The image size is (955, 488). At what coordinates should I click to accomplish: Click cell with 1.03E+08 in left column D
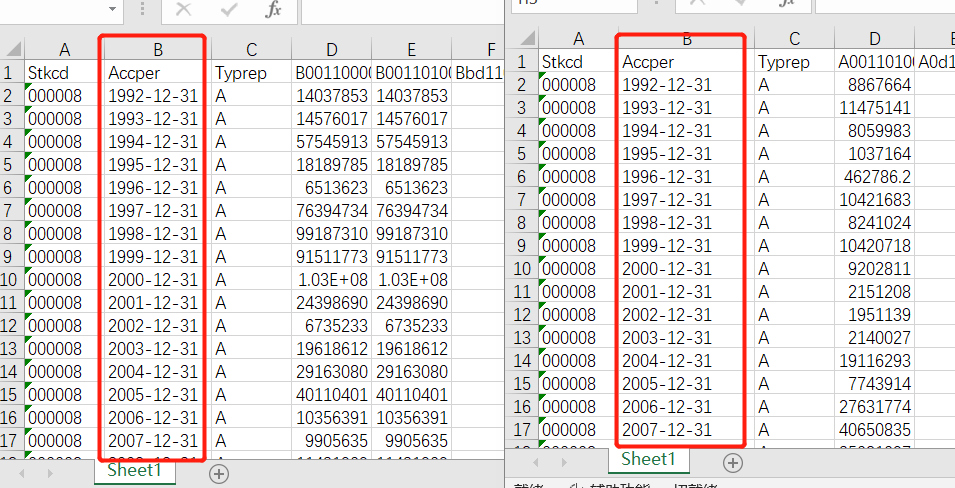coord(331,279)
